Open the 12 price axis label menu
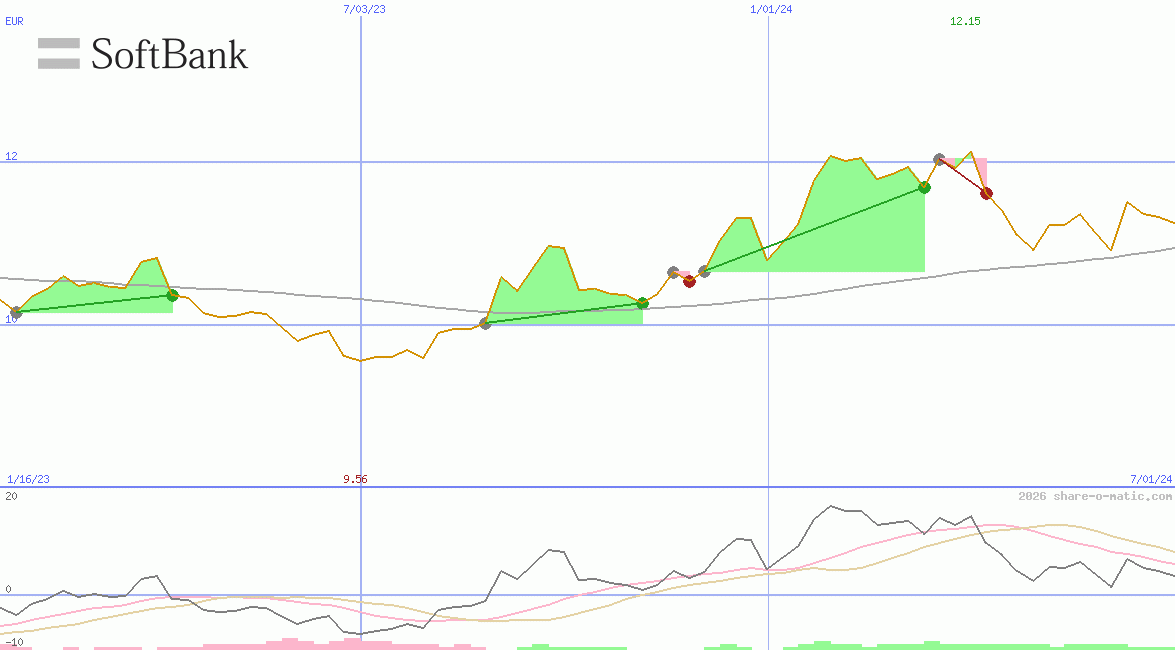Image resolution: width=1175 pixels, height=650 pixels. [x=10, y=156]
